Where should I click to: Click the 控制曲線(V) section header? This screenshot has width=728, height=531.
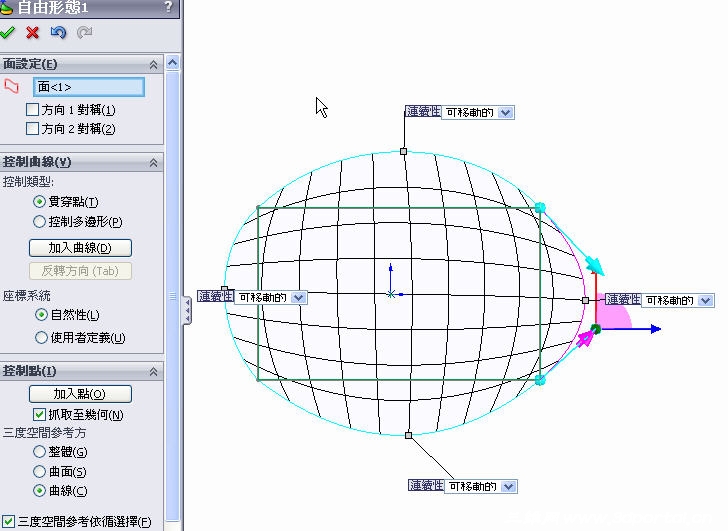coord(81,162)
